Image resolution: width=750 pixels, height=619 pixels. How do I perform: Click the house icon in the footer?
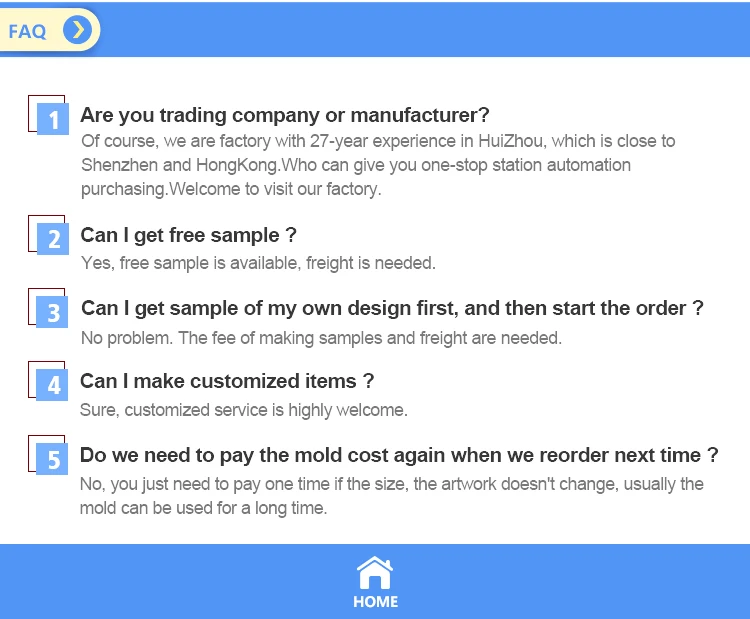[375, 573]
